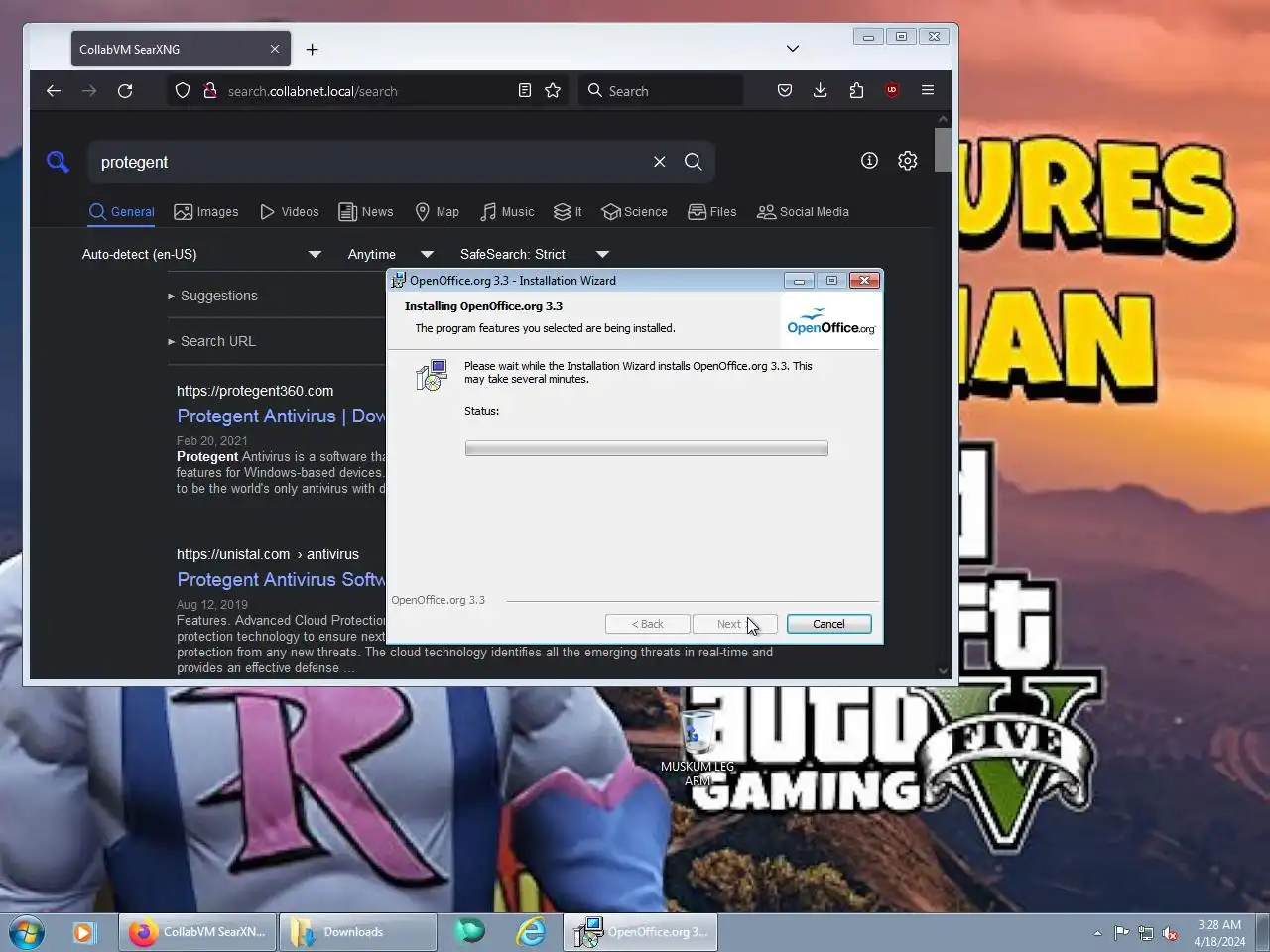Switch to Videos search tab

click(x=290, y=212)
